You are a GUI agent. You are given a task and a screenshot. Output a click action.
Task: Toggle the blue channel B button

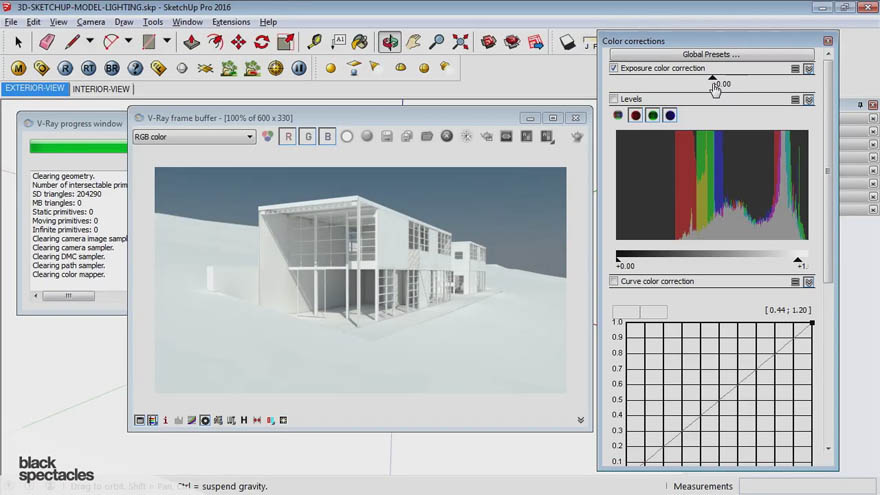328,136
